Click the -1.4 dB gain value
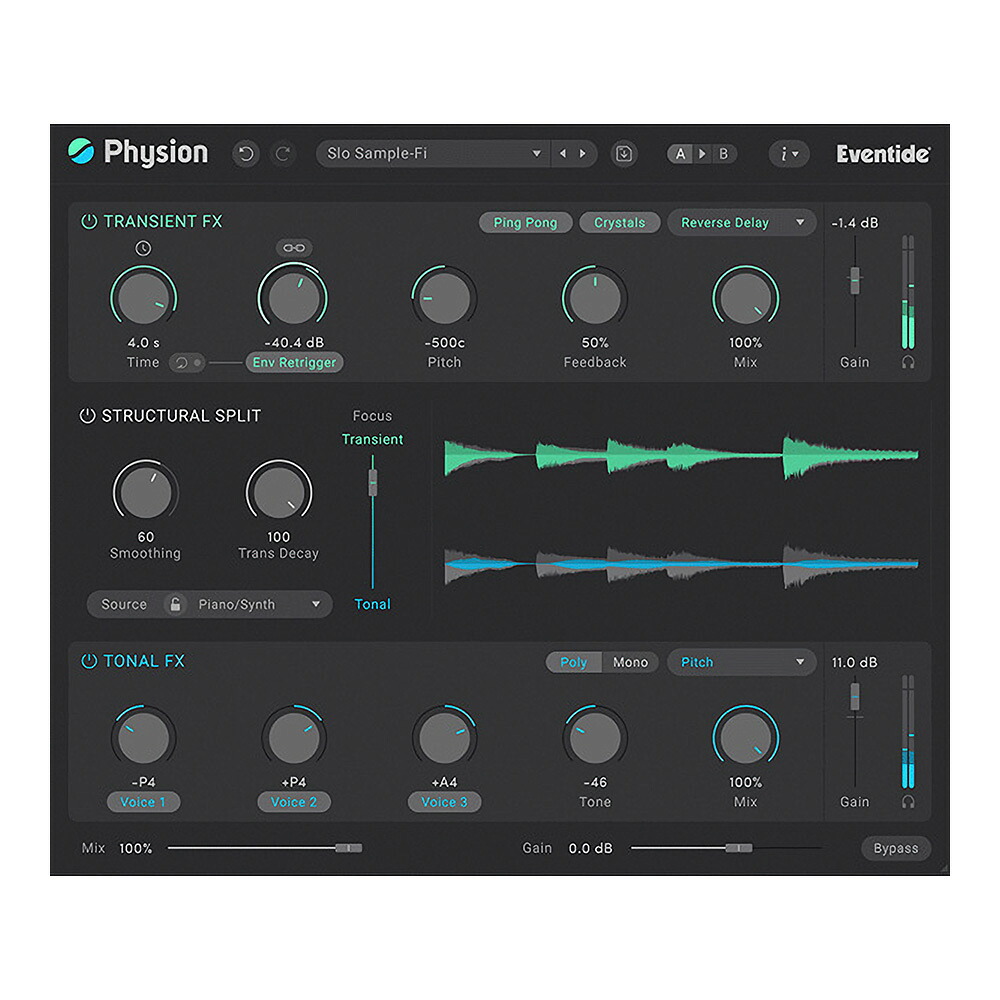Image resolution: width=1000 pixels, height=1000 pixels. pyautogui.click(x=855, y=223)
